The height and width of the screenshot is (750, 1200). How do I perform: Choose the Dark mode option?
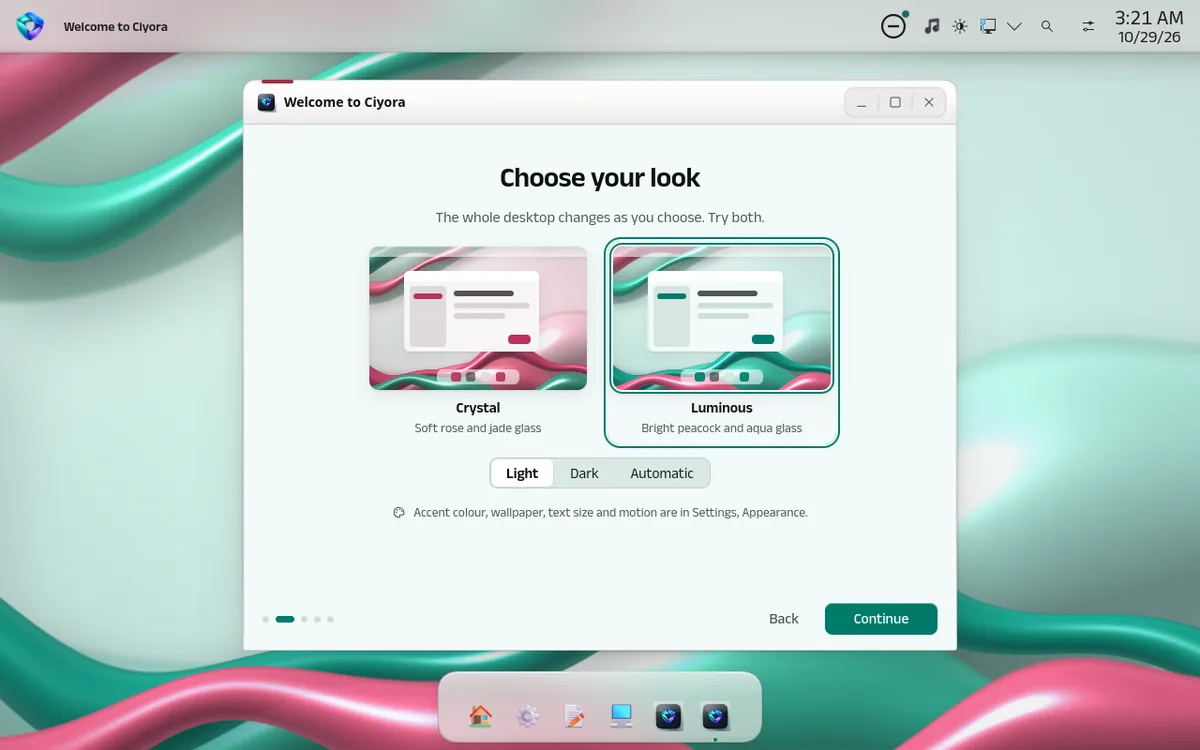click(584, 473)
